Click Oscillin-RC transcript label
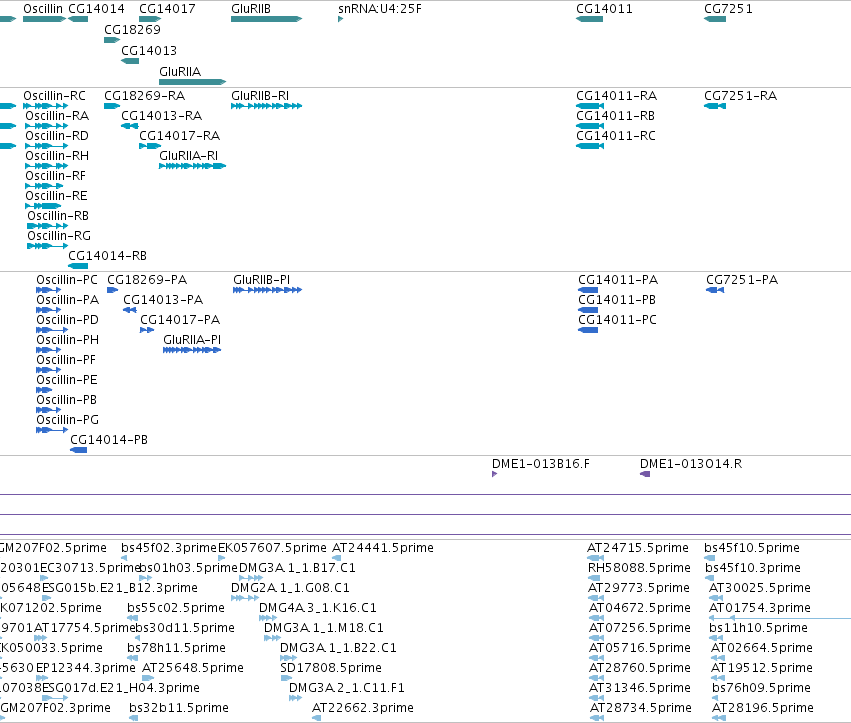851x723 pixels. 54,96
